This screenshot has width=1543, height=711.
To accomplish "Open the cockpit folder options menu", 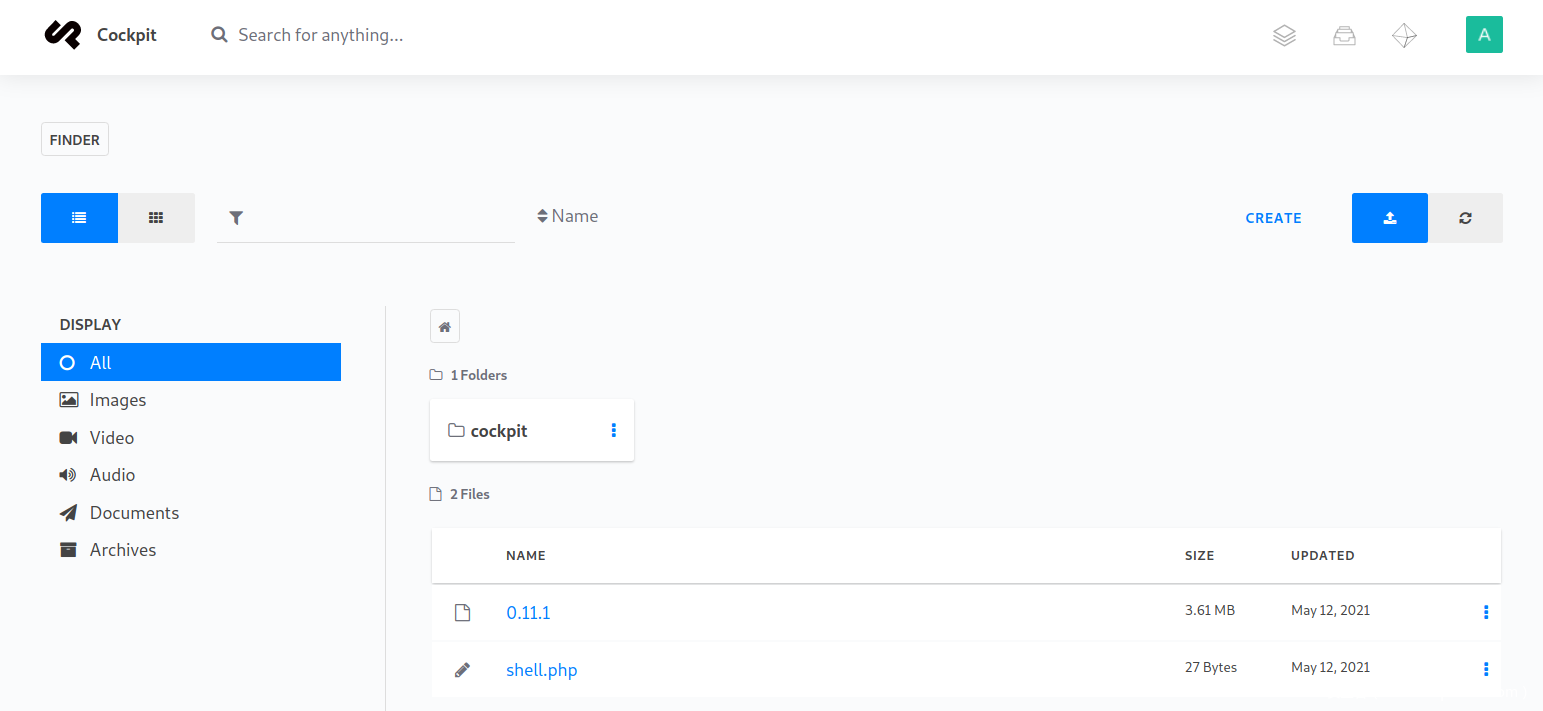I will (x=613, y=430).
